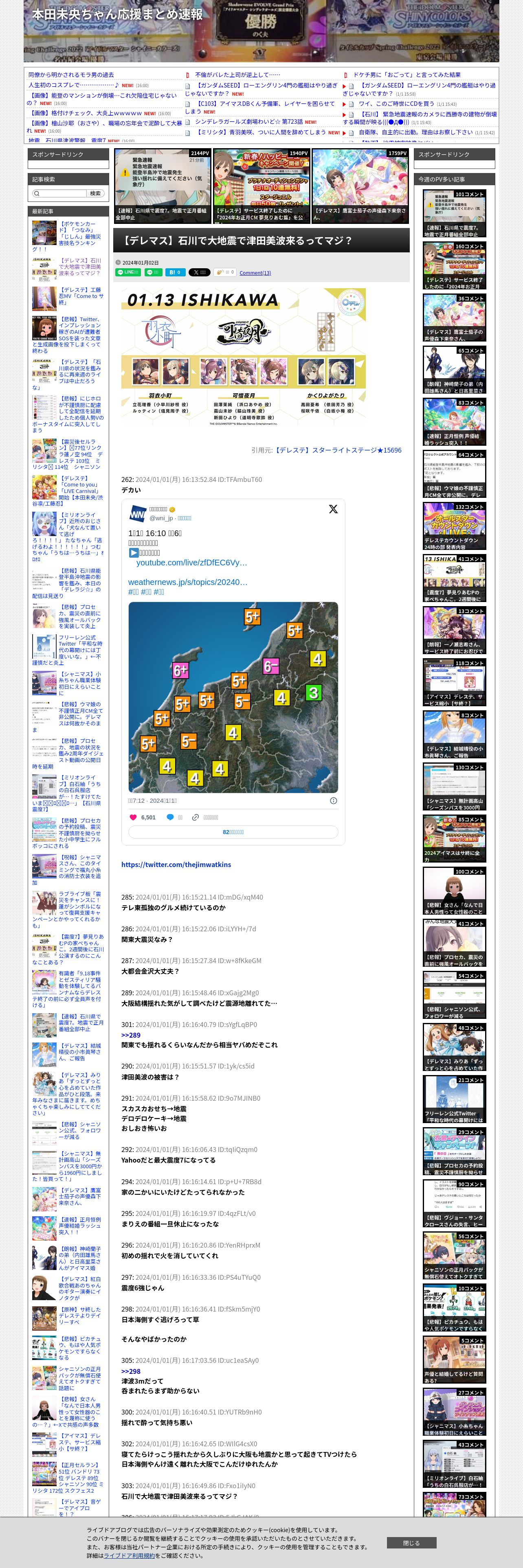
Task: Click comment text 震度6強じゃん
Action: click(x=143, y=1288)
